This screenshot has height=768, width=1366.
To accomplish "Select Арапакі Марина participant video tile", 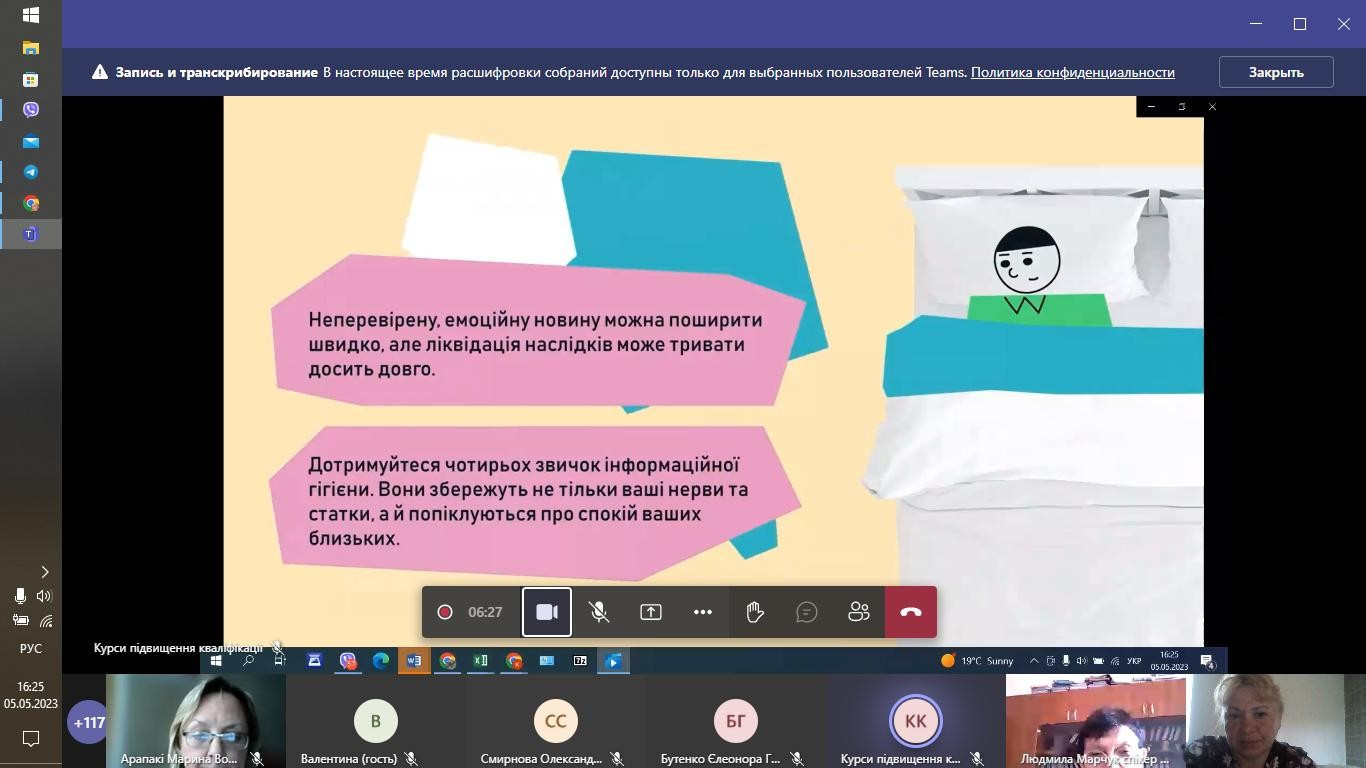I will 196,721.
